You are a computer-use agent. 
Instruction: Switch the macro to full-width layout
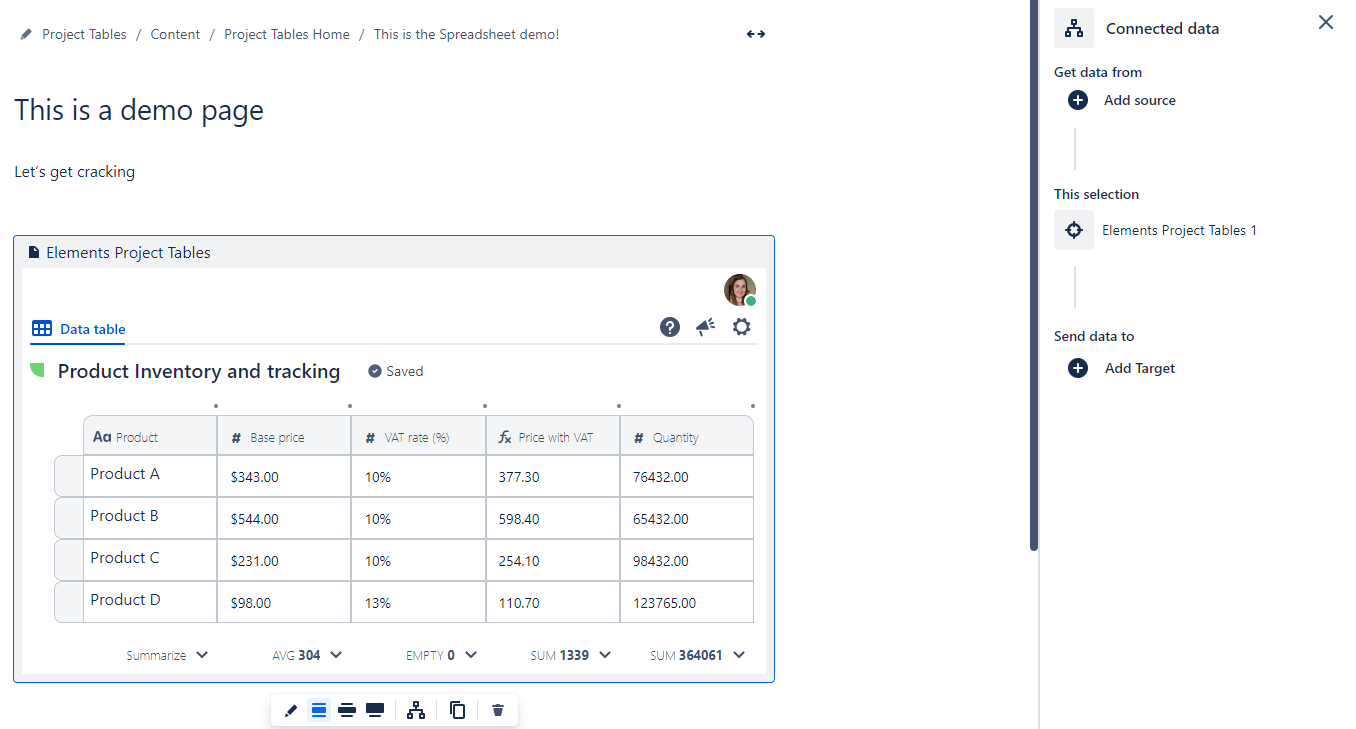point(375,710)
